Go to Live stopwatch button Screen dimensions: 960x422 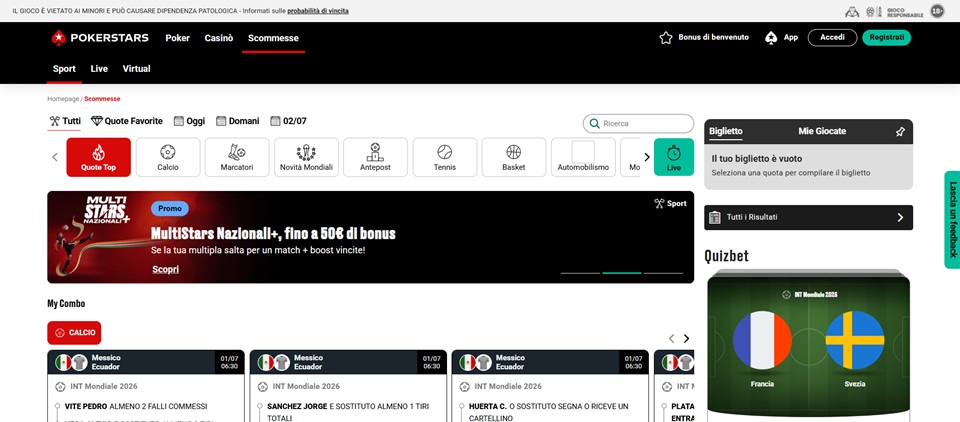[x=673, y=157]
